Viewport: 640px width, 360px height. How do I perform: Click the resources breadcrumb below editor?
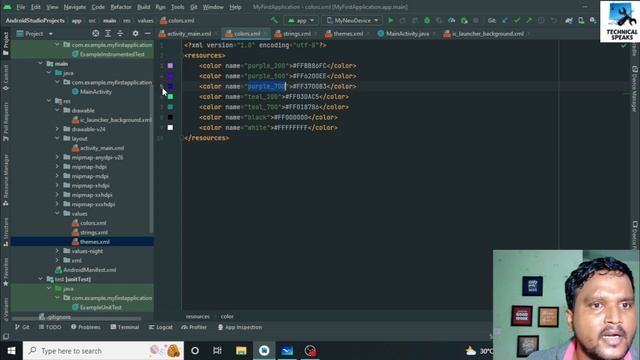198,316
